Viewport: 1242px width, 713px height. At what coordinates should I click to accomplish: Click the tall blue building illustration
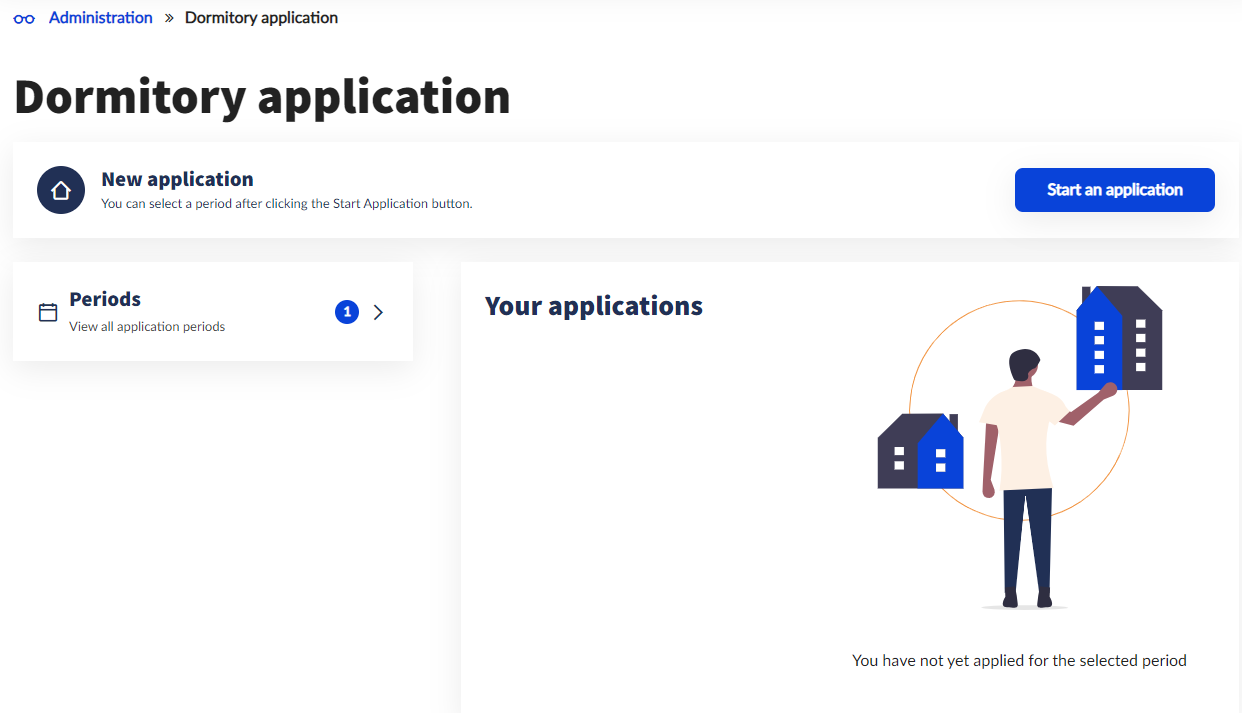coord(1098,340)
